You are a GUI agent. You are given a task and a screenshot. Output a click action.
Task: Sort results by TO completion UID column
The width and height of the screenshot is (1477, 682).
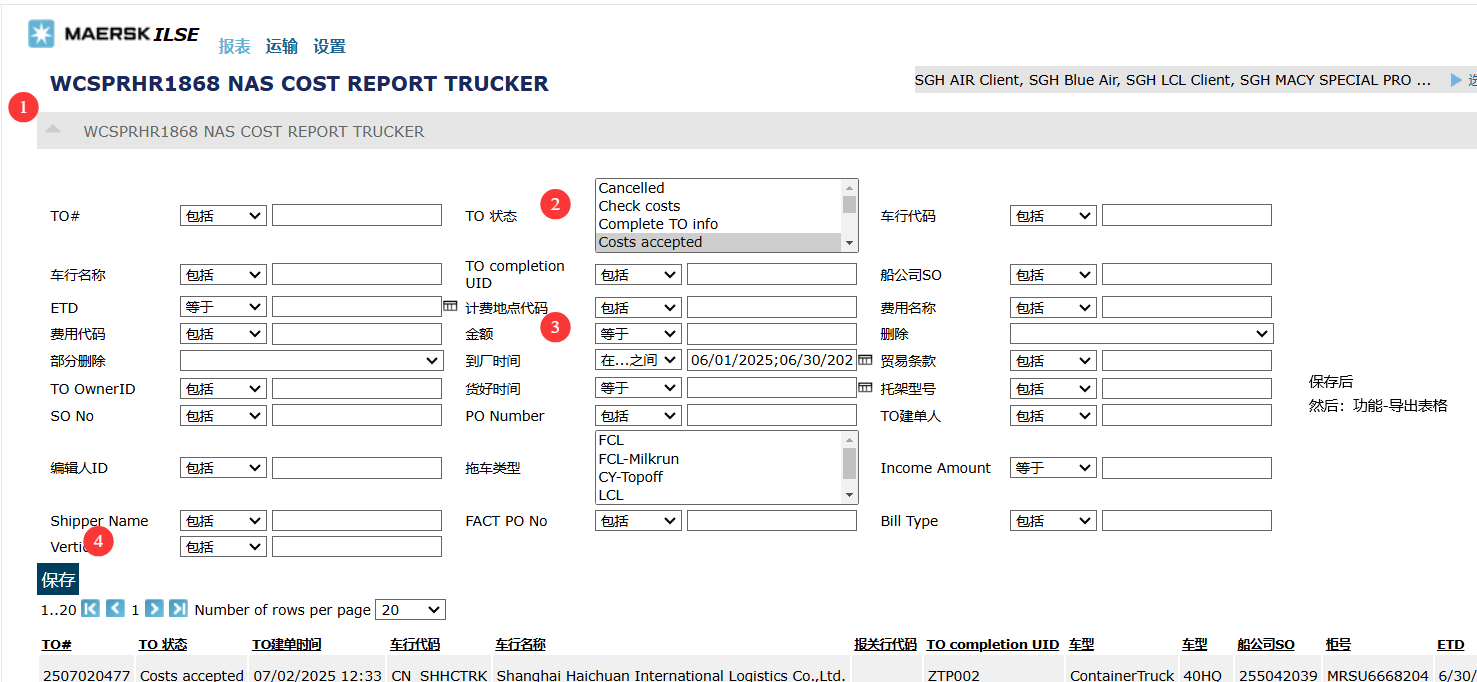click(992, 645)
